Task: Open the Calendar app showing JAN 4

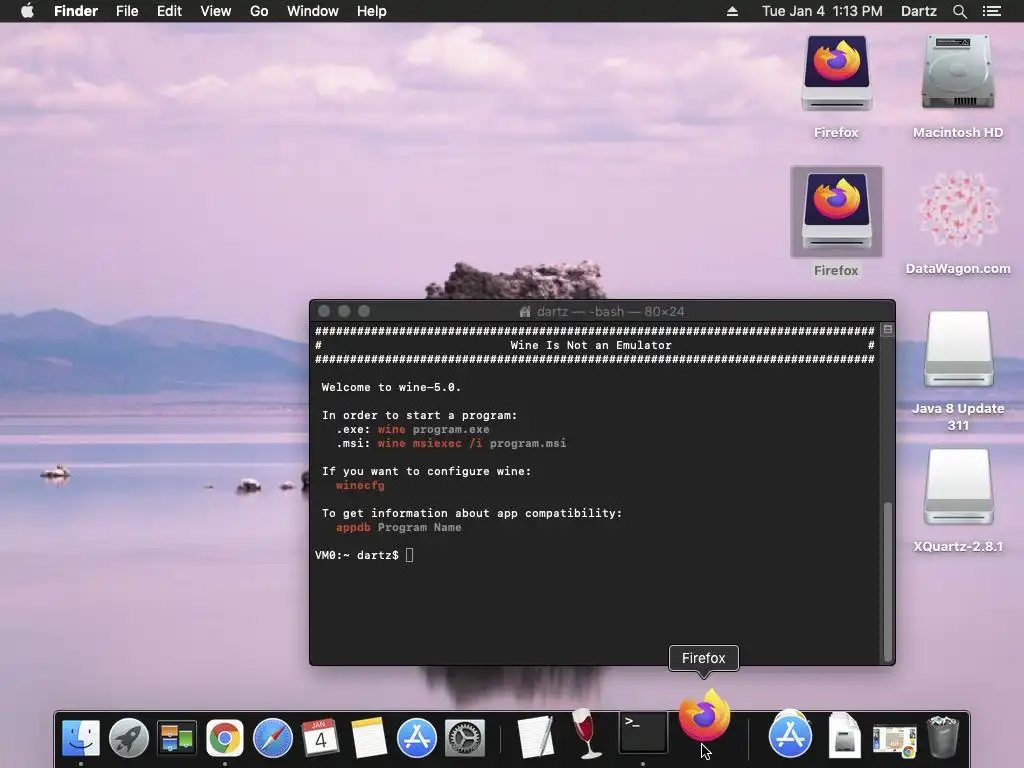Action: (320, 738)
